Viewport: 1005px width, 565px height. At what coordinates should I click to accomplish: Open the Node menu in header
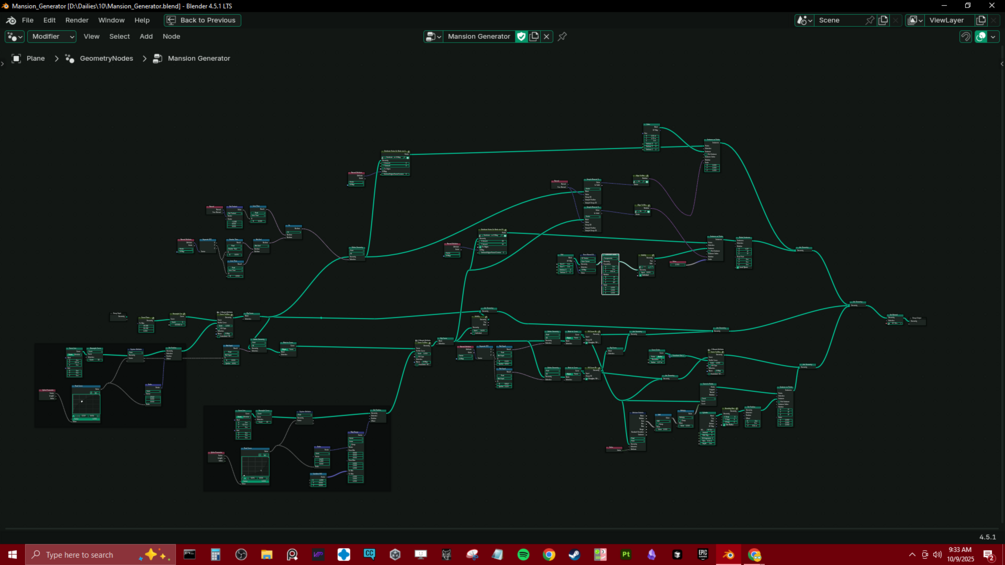[171, 37]
